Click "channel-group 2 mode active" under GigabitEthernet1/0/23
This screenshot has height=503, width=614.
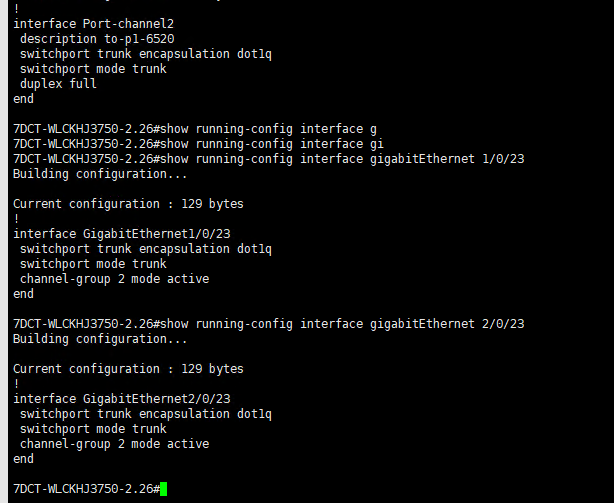coord(114,279)
